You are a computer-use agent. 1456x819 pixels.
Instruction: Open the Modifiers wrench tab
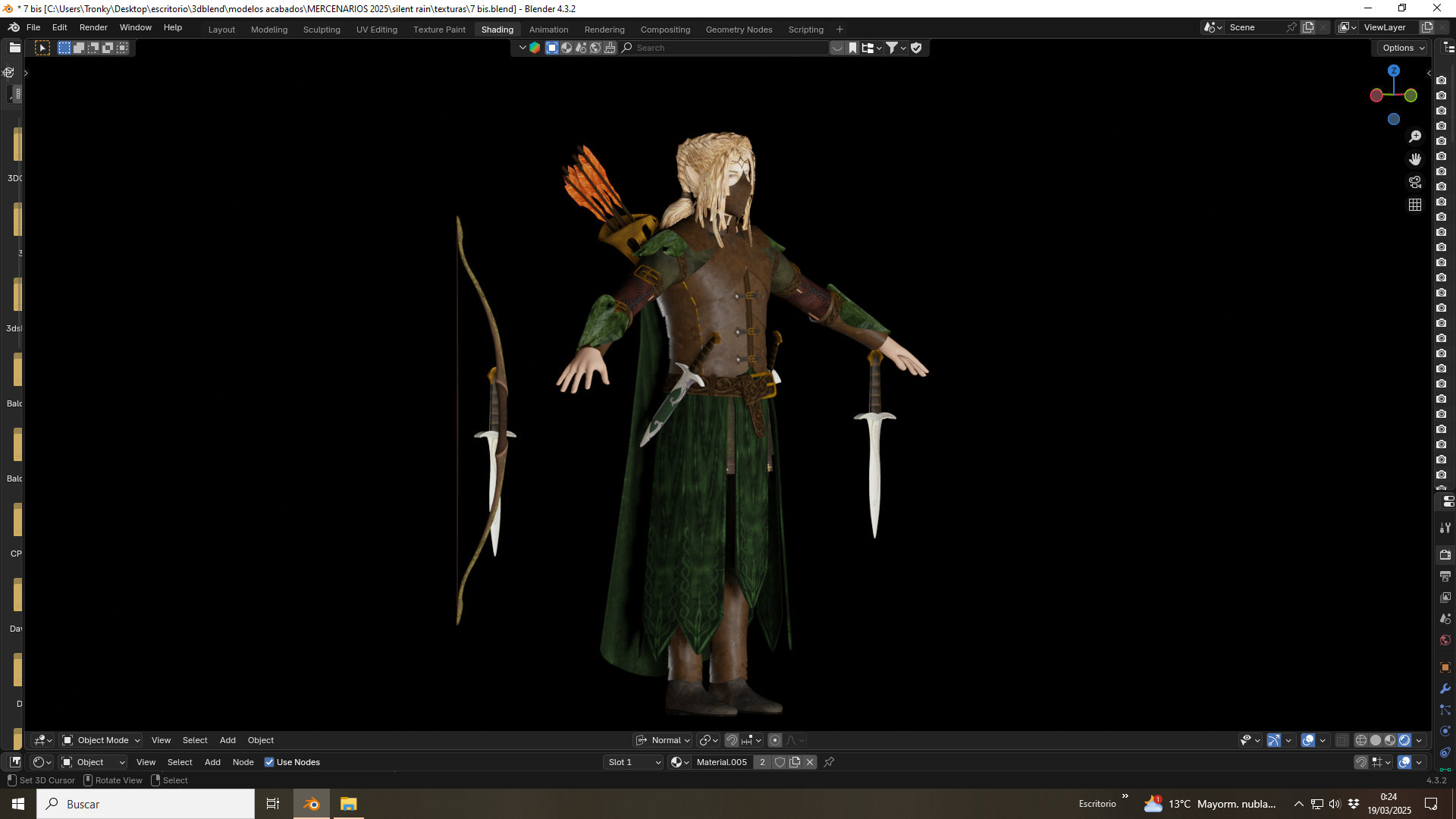tap(1445, 689)
